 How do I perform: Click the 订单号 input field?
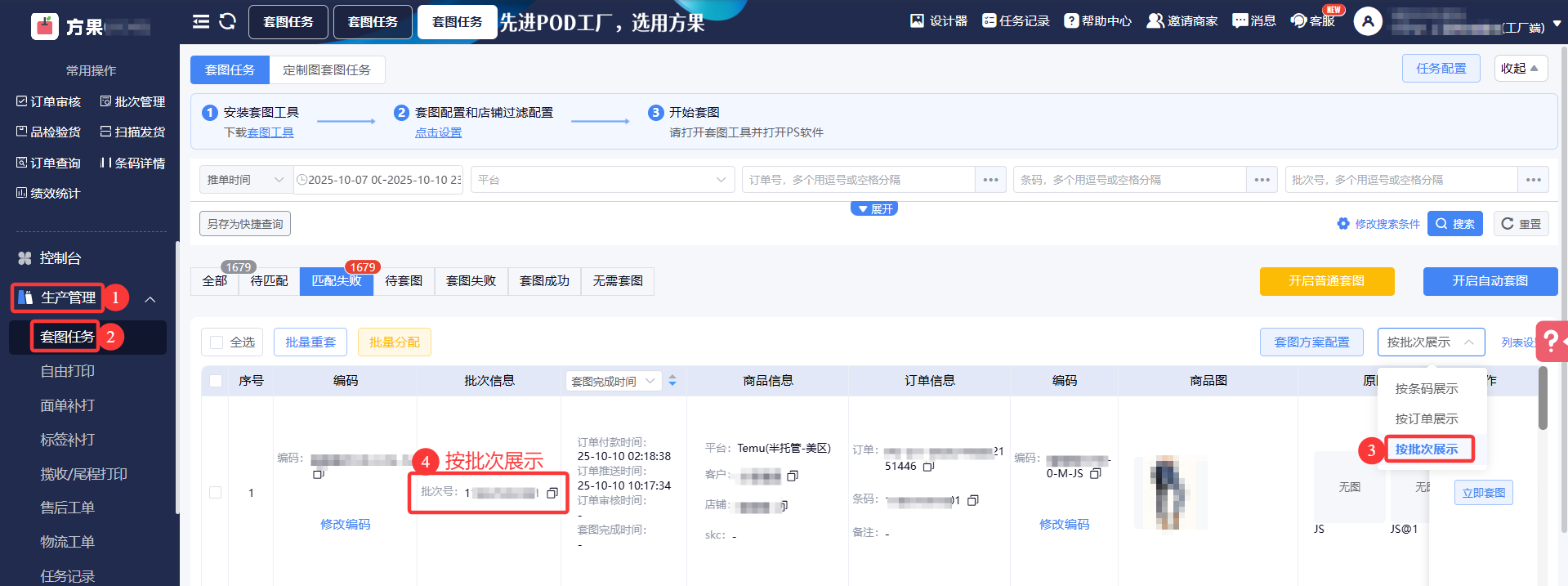click(x=858, y=180)
